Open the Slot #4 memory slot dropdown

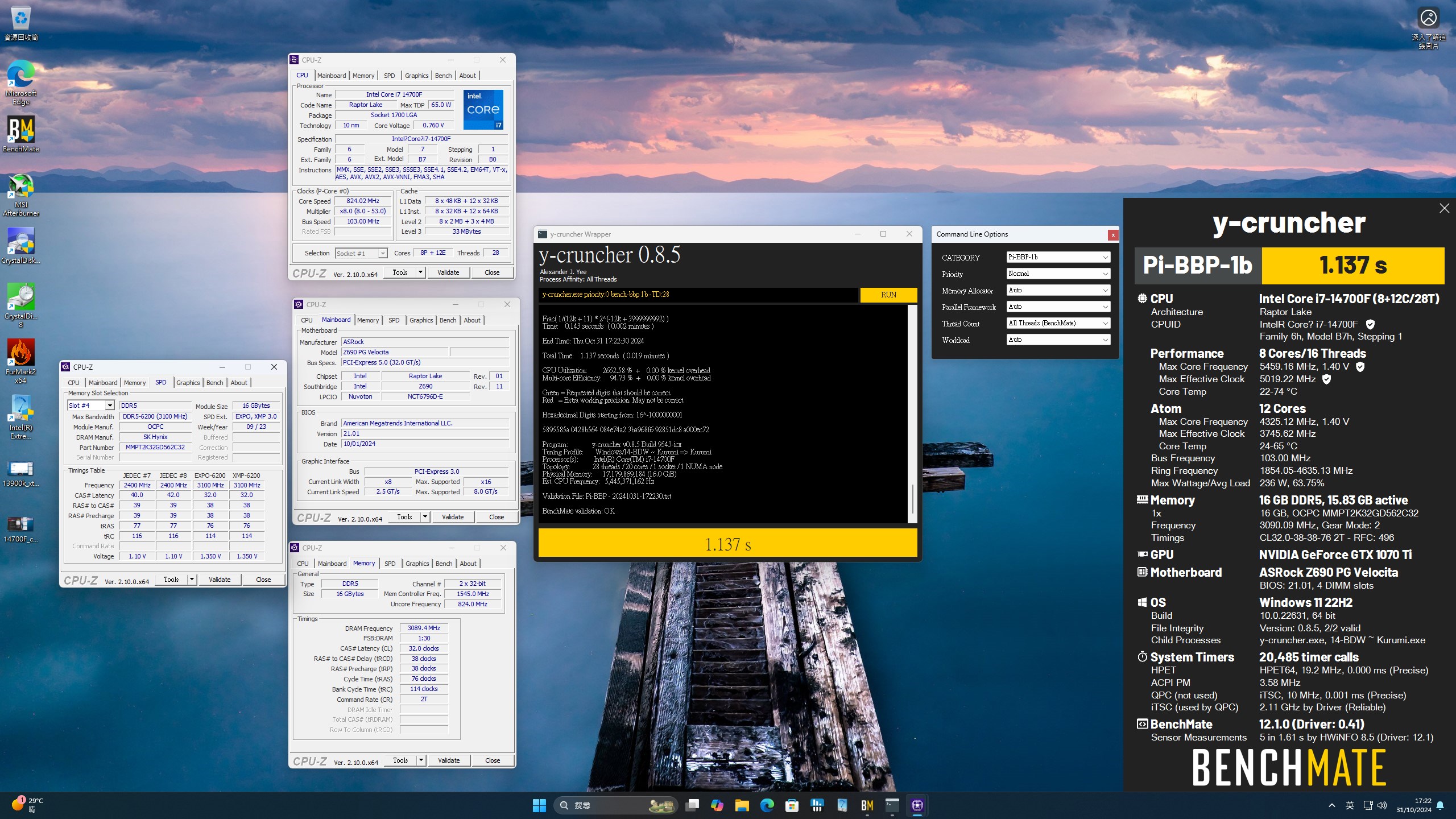[91, 406]
